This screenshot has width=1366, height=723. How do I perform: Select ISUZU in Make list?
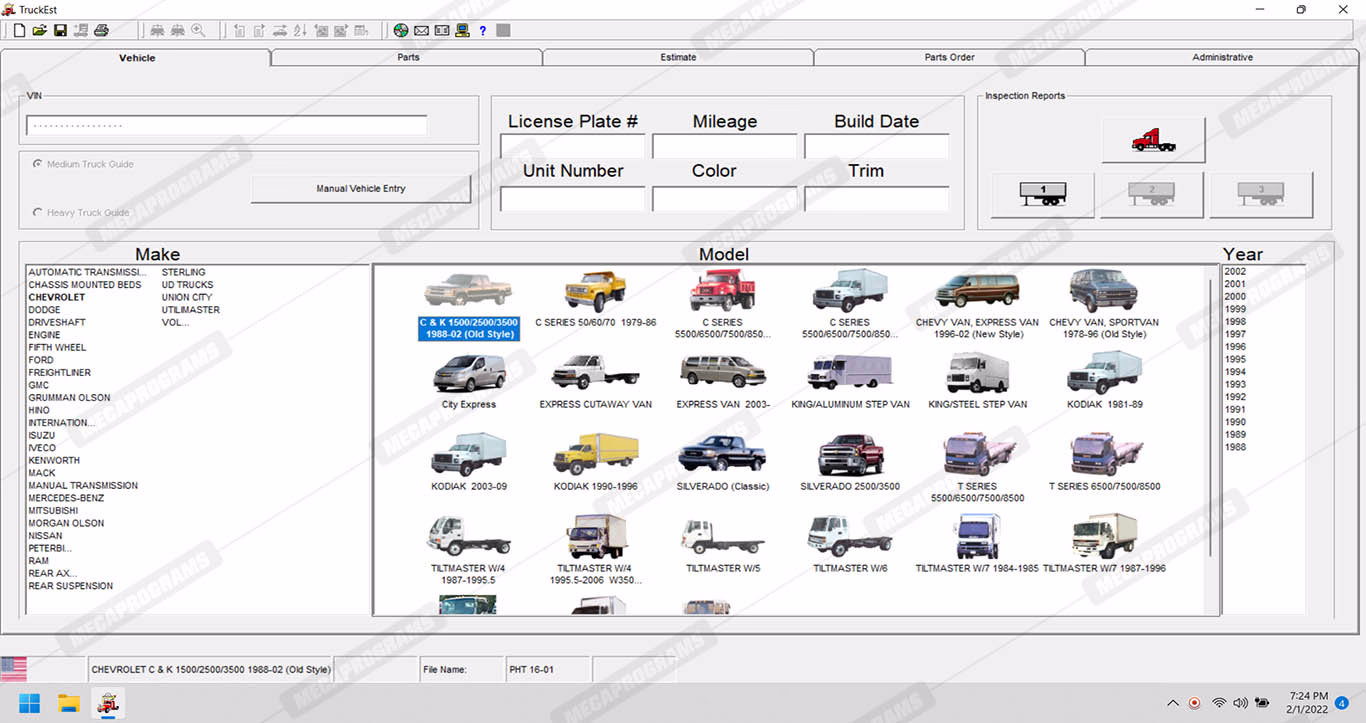point(42,435)
